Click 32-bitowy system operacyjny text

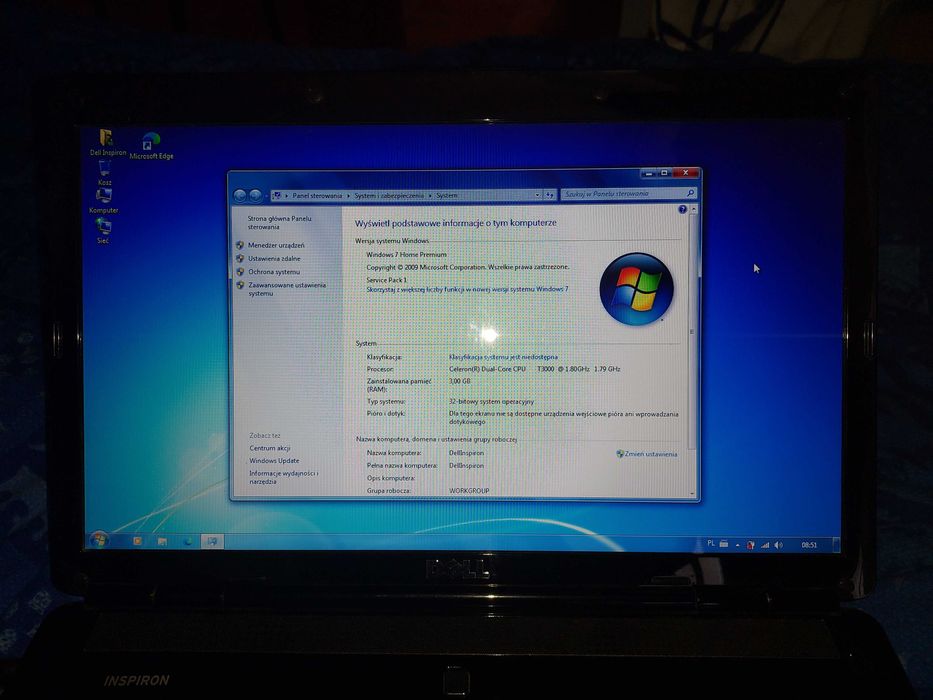(491, 401)
